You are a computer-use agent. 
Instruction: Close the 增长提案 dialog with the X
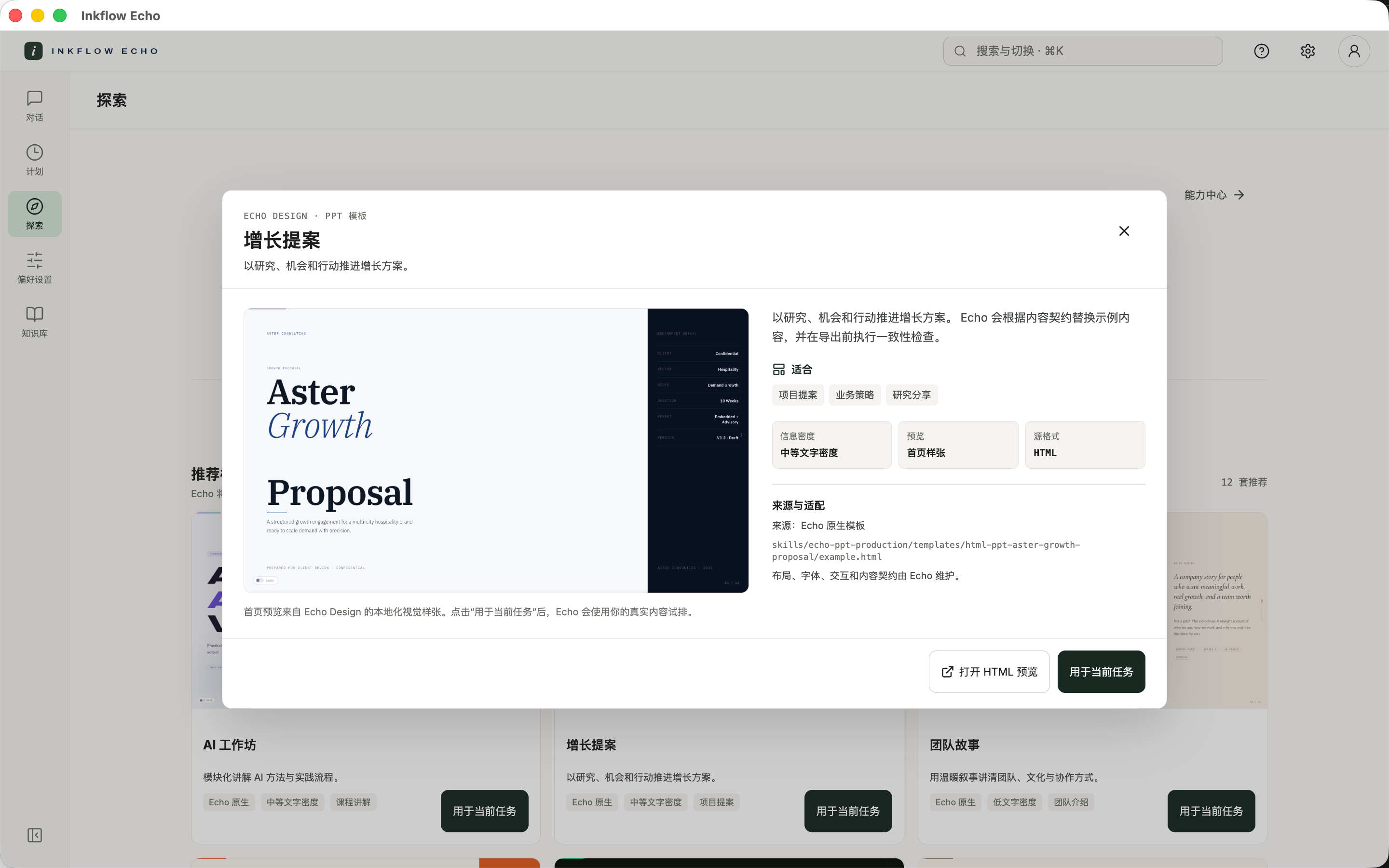[x=1124, y=231]
